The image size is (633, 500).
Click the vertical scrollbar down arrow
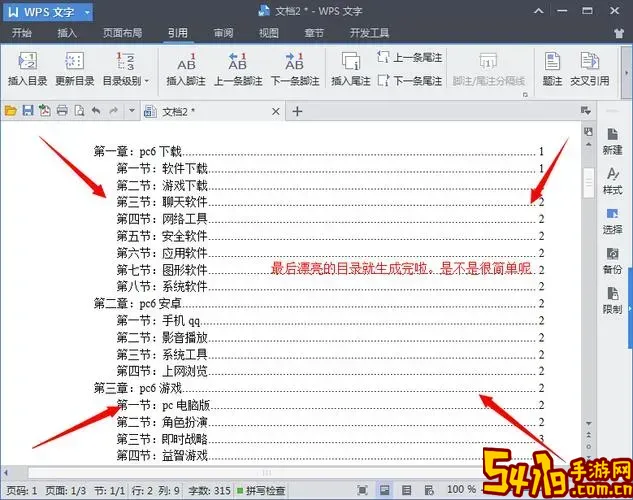pos(589,423)
